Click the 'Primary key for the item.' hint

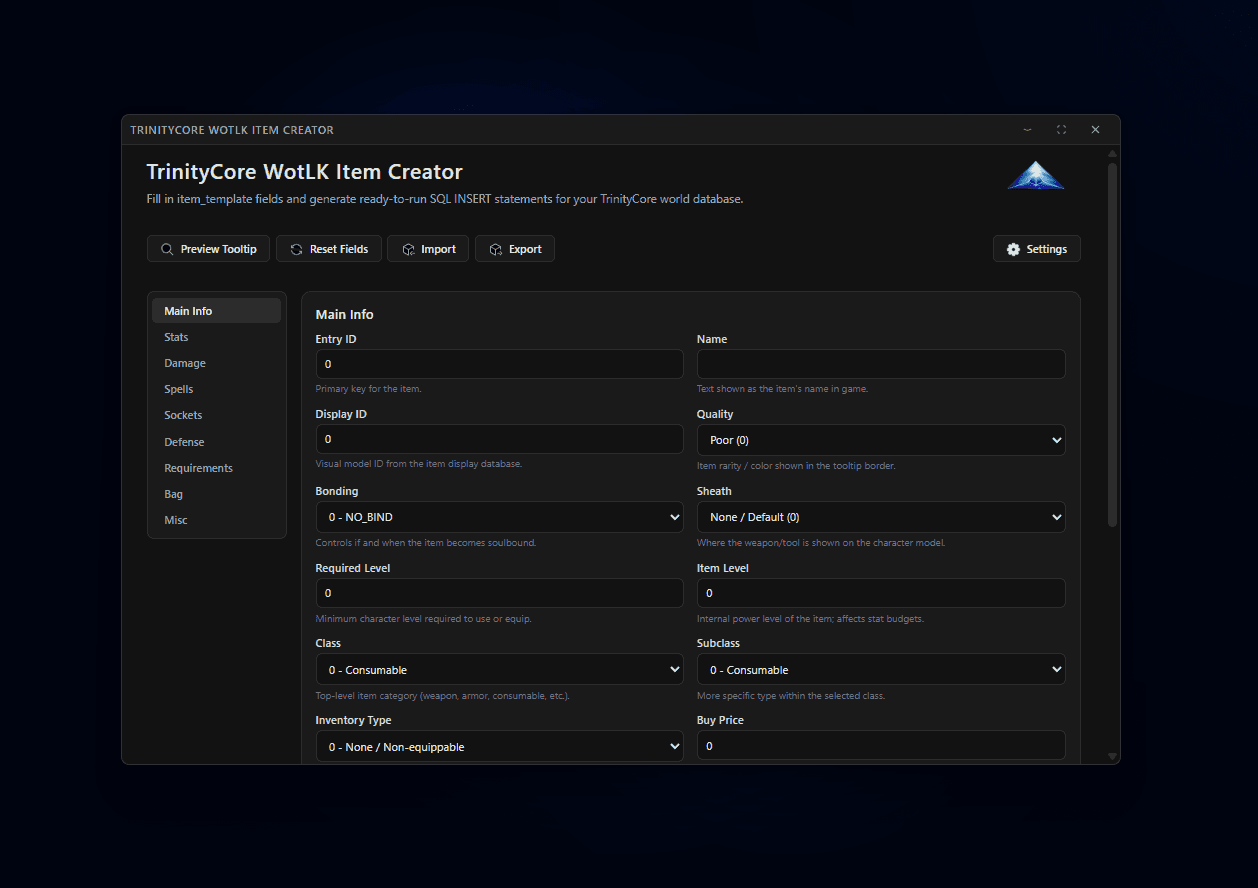368,389
